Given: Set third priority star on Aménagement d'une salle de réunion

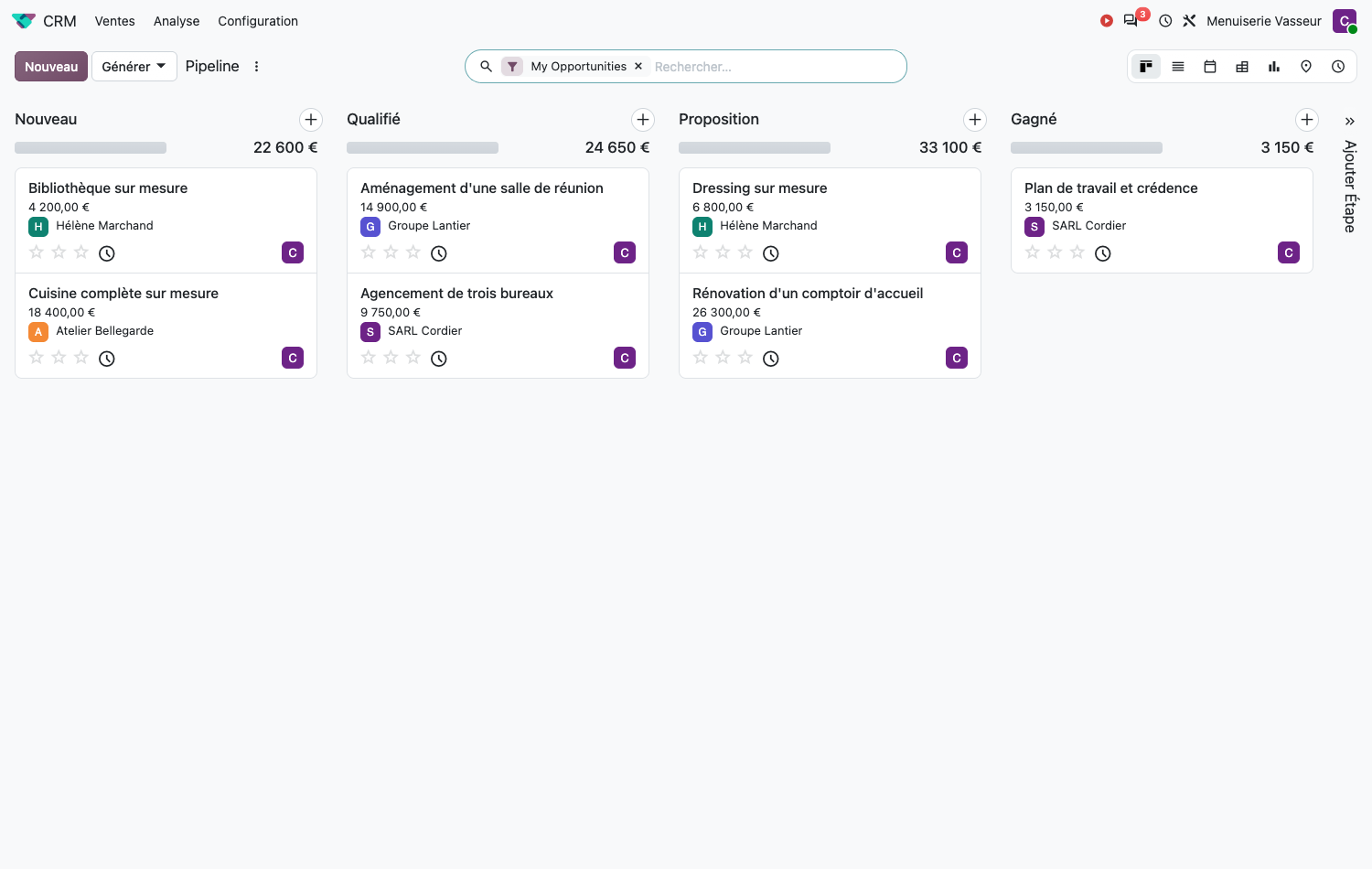Looking at the screenshot, I should click(x=413, y=252).
